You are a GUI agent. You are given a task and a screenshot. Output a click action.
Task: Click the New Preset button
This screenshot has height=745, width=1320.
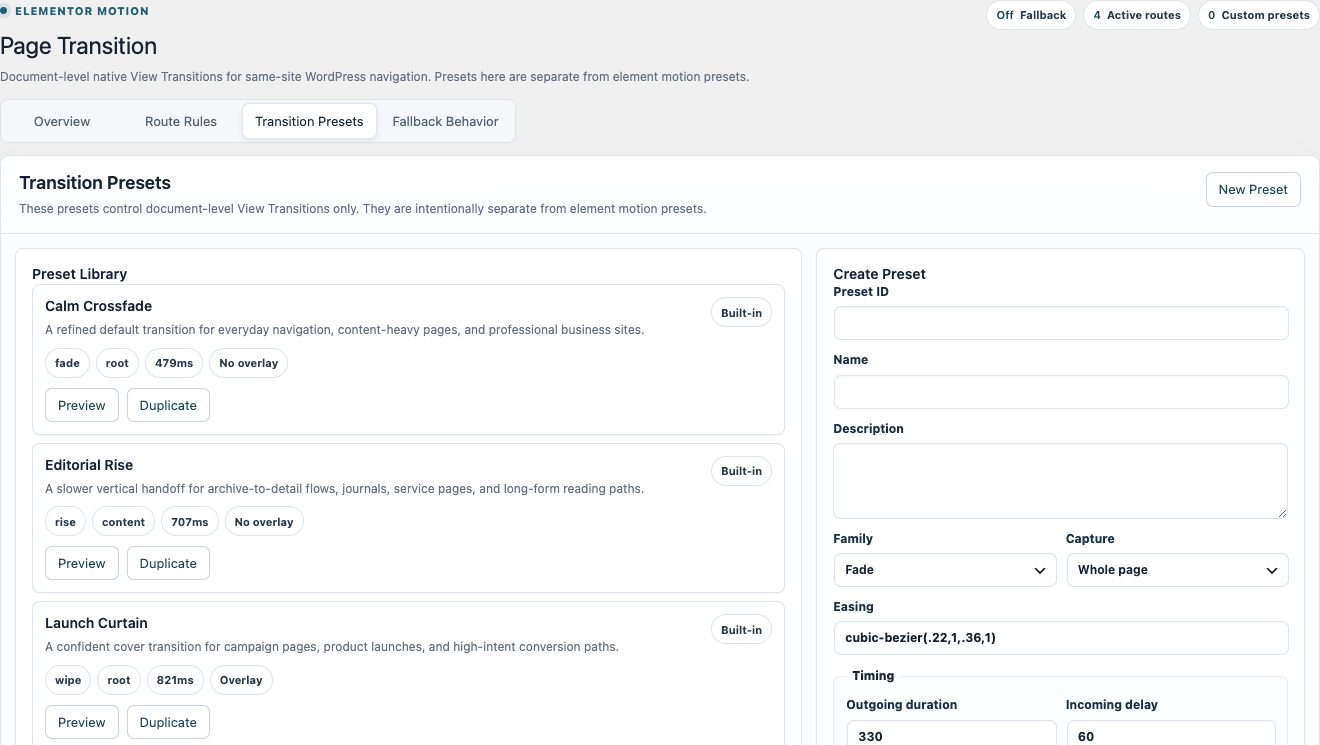tap(1253, 189)
